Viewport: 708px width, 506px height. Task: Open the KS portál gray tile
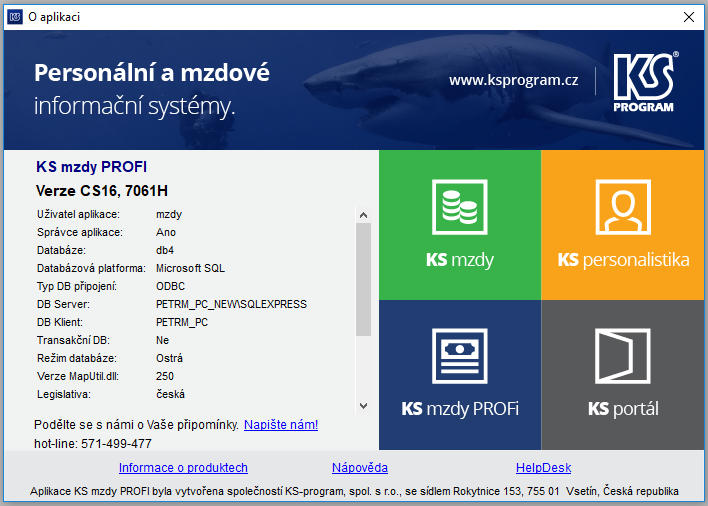[623, 375]
